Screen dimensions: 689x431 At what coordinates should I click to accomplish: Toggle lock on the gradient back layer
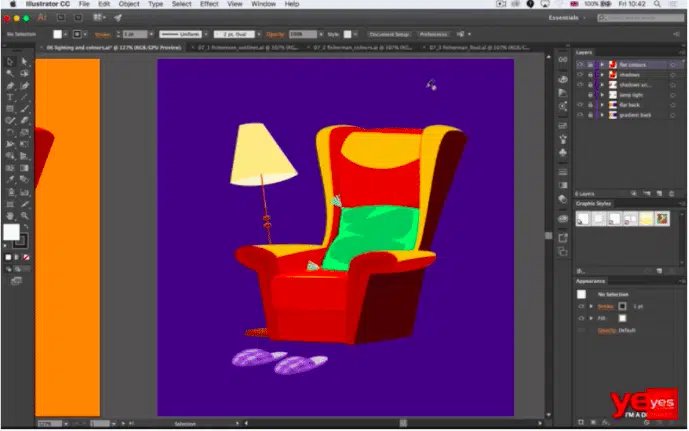pos(590,115)
